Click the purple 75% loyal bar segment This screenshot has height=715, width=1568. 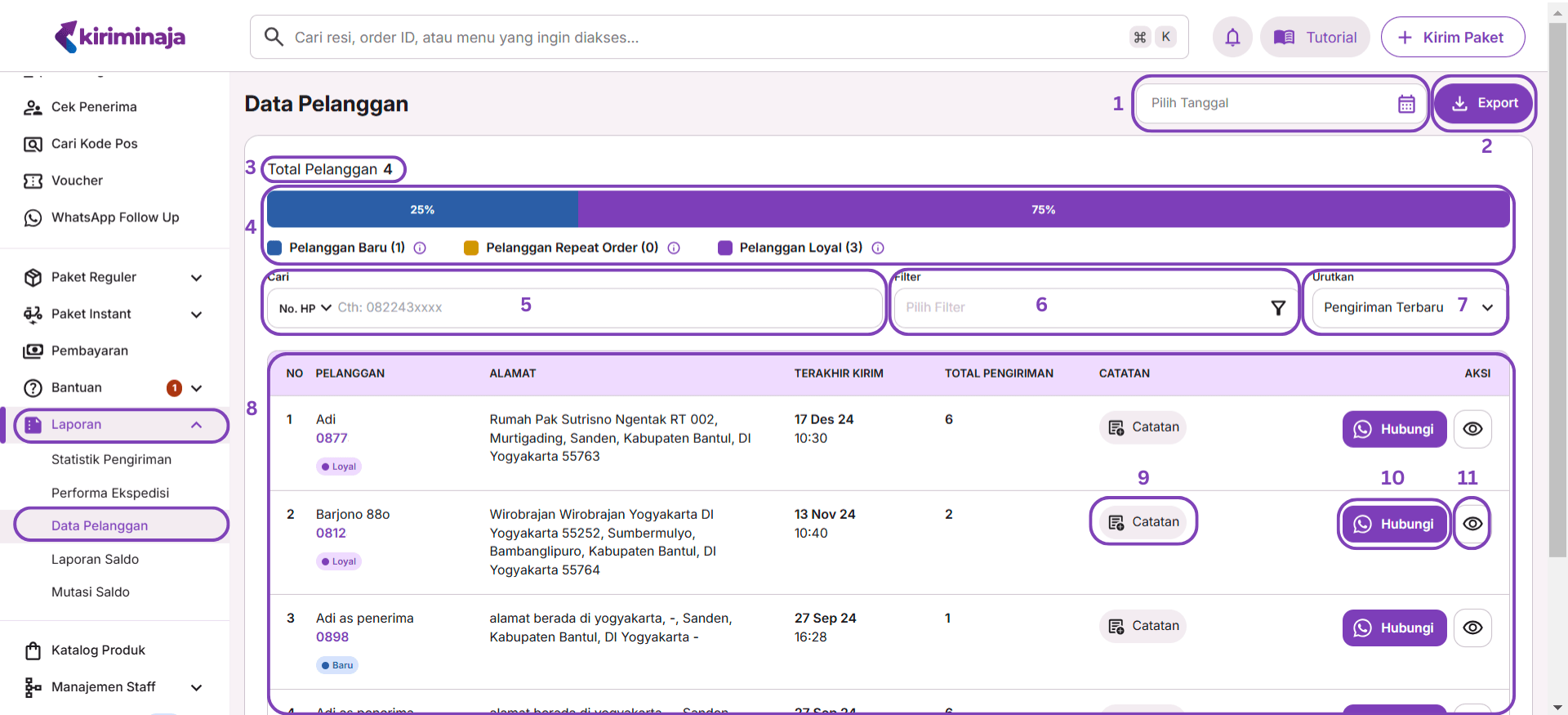point(1042,210)
